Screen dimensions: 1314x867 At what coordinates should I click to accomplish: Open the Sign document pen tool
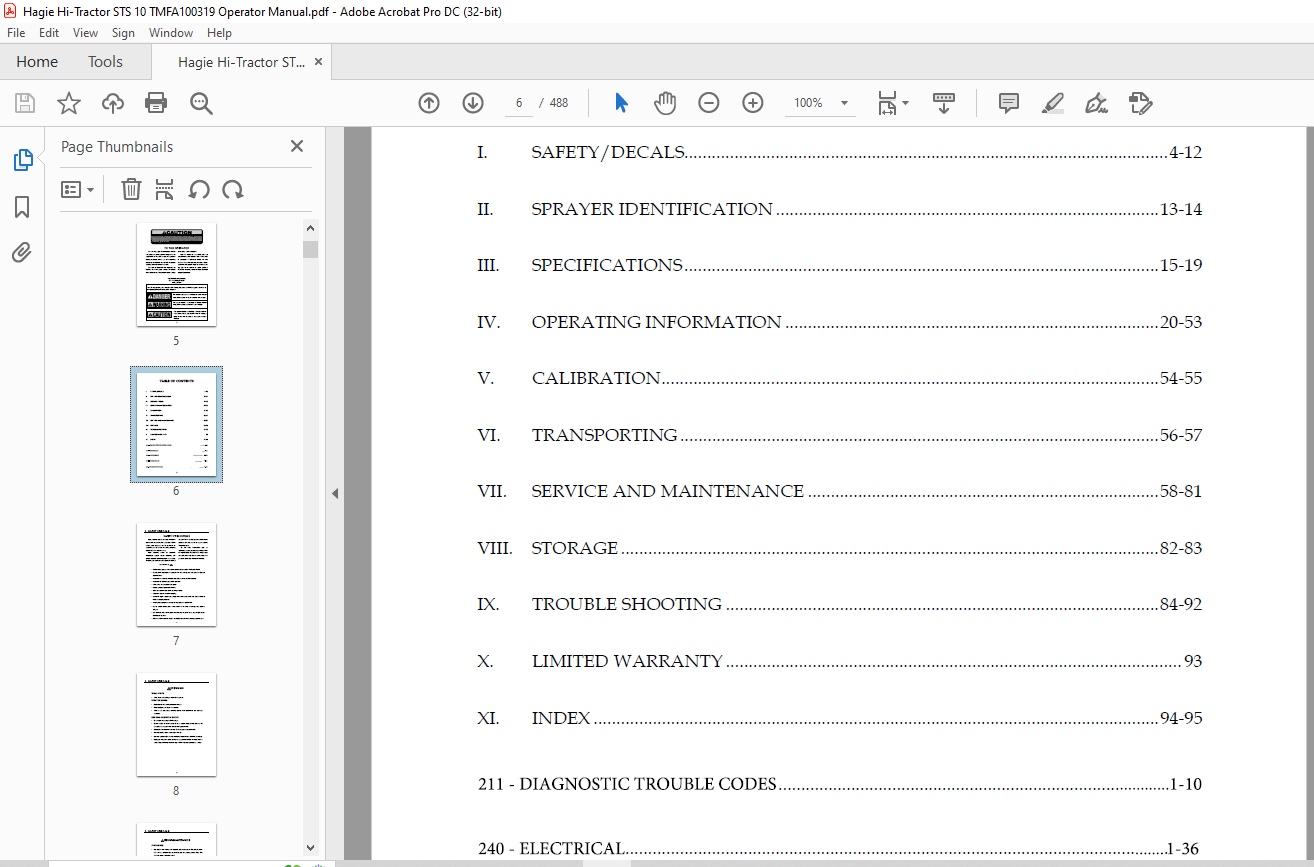[1096, 103]
